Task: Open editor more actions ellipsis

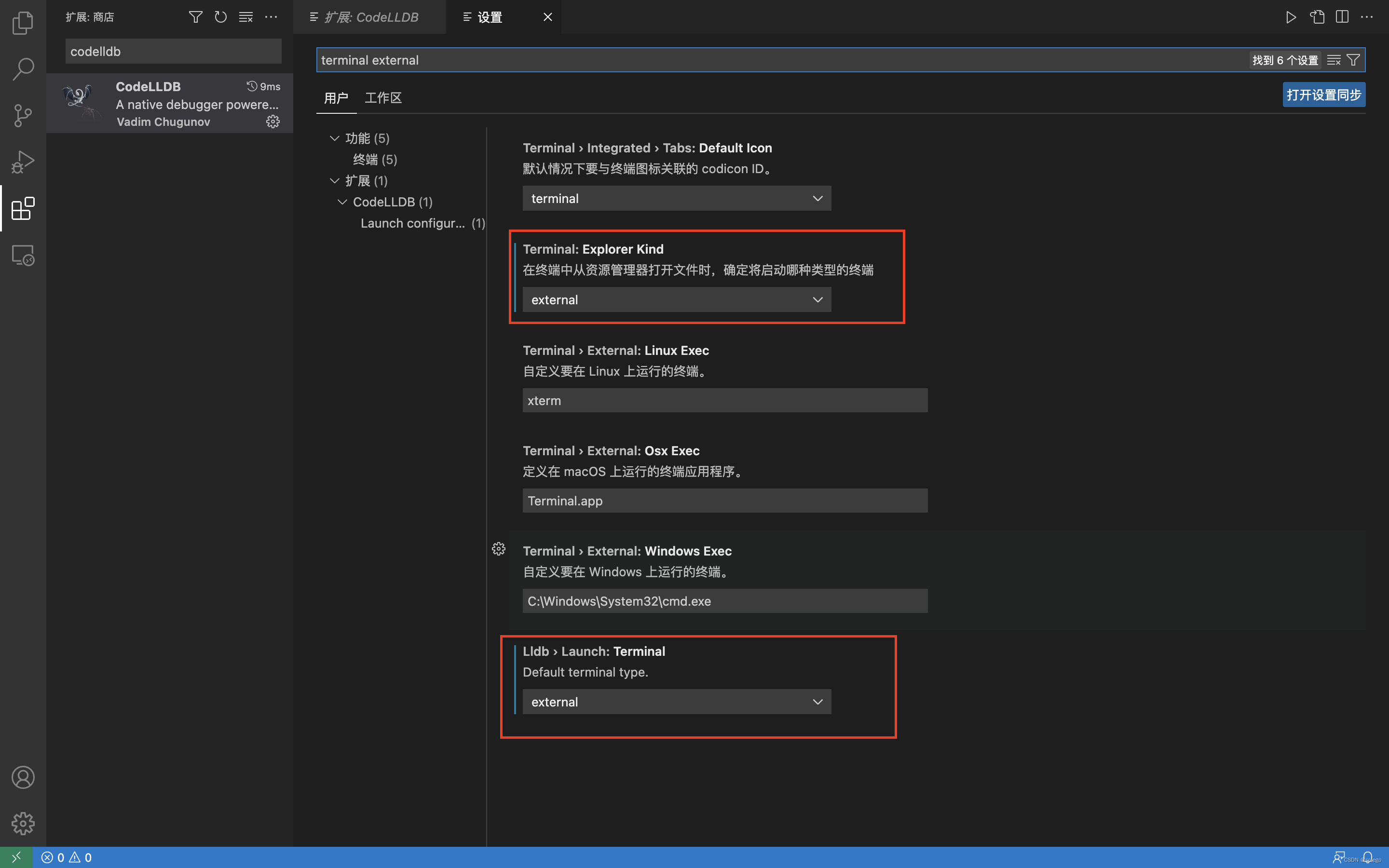Action: click(1367, 17)
